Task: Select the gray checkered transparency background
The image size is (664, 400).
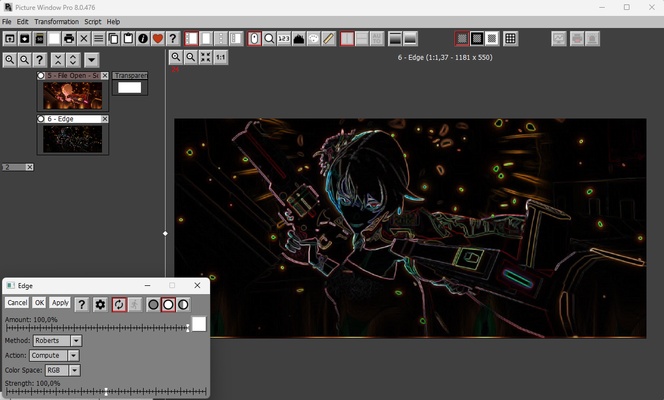Action: [462, 39]
